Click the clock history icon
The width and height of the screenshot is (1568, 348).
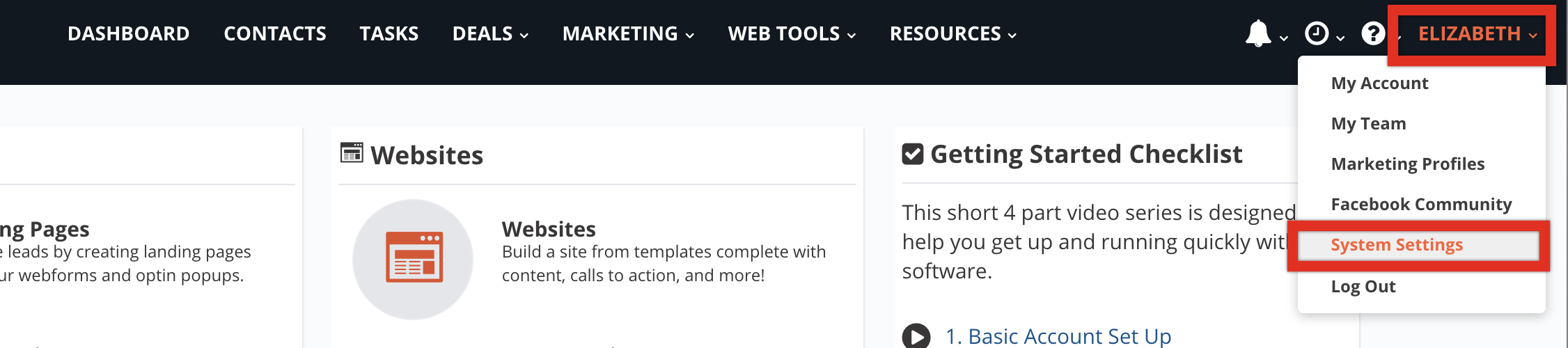point(1317,33)
